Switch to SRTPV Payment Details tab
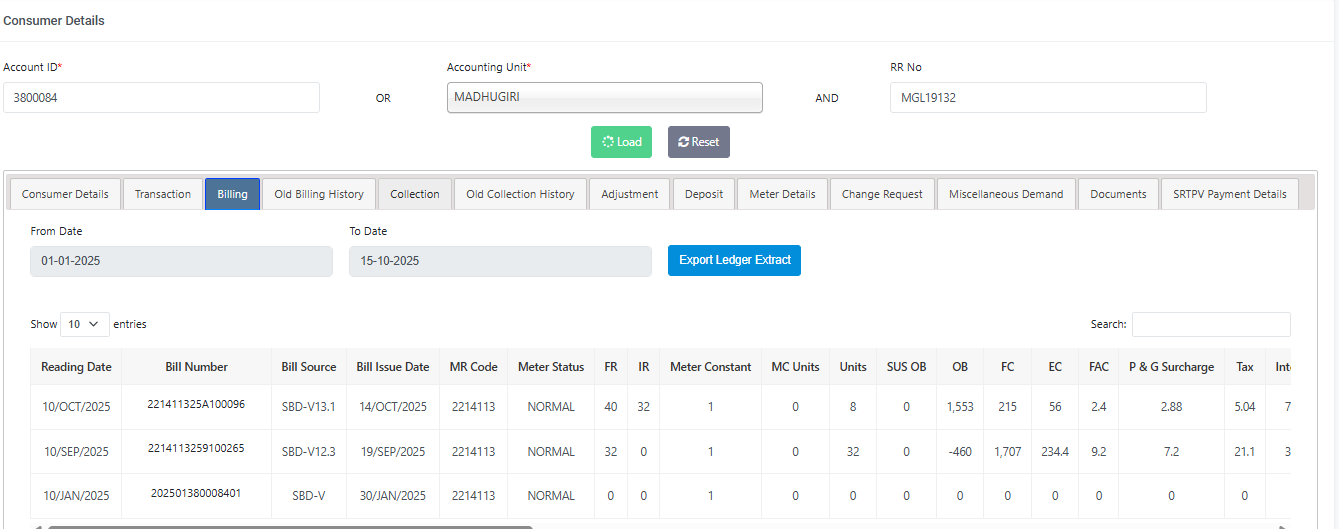Image resolution: width=1339 pixels, height=529 pixels. pyautogui.click(x=1229, y=194)
